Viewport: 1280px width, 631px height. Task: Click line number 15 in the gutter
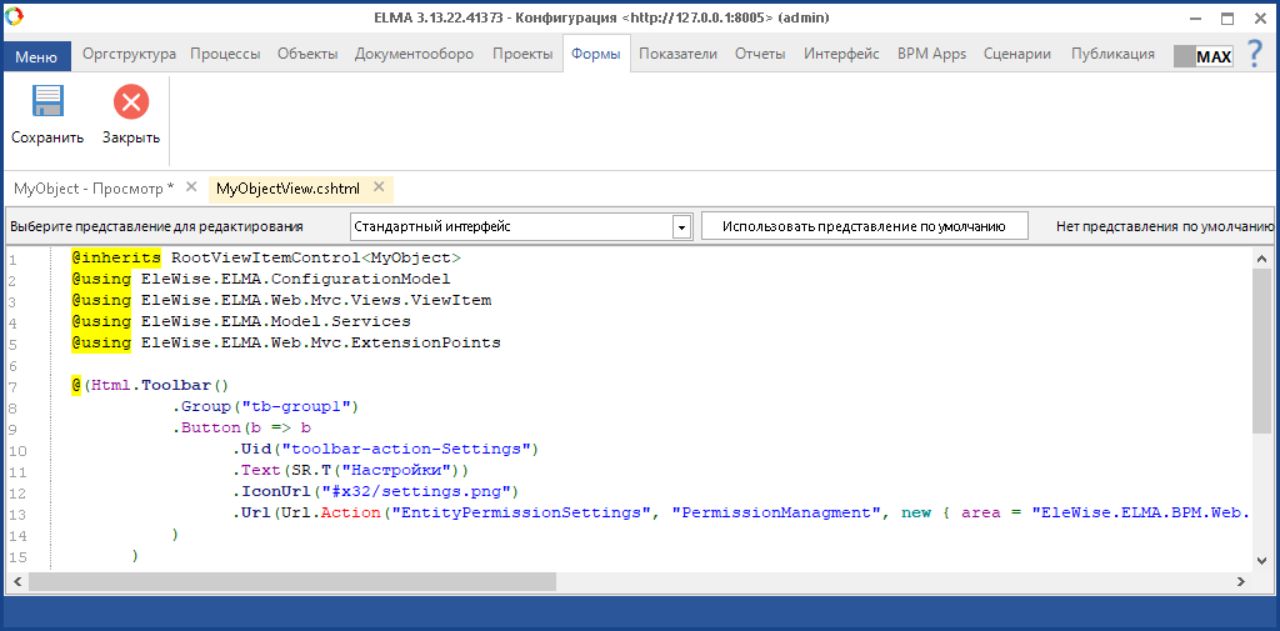(x=16, y=557)
